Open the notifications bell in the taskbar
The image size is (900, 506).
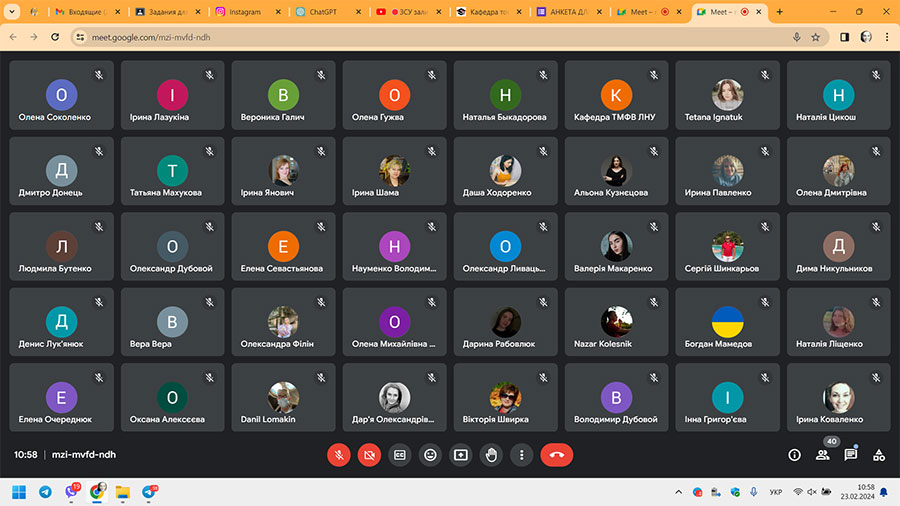click(x=884, y=492)
